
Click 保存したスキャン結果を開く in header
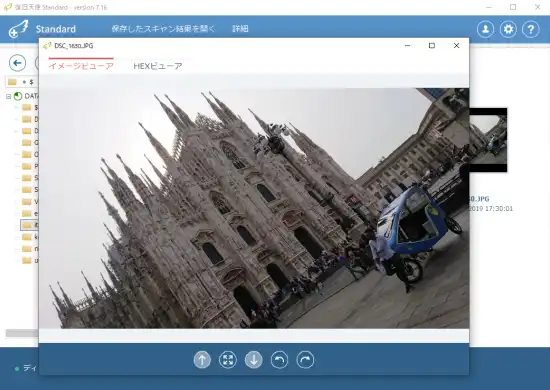click(163, 29)
